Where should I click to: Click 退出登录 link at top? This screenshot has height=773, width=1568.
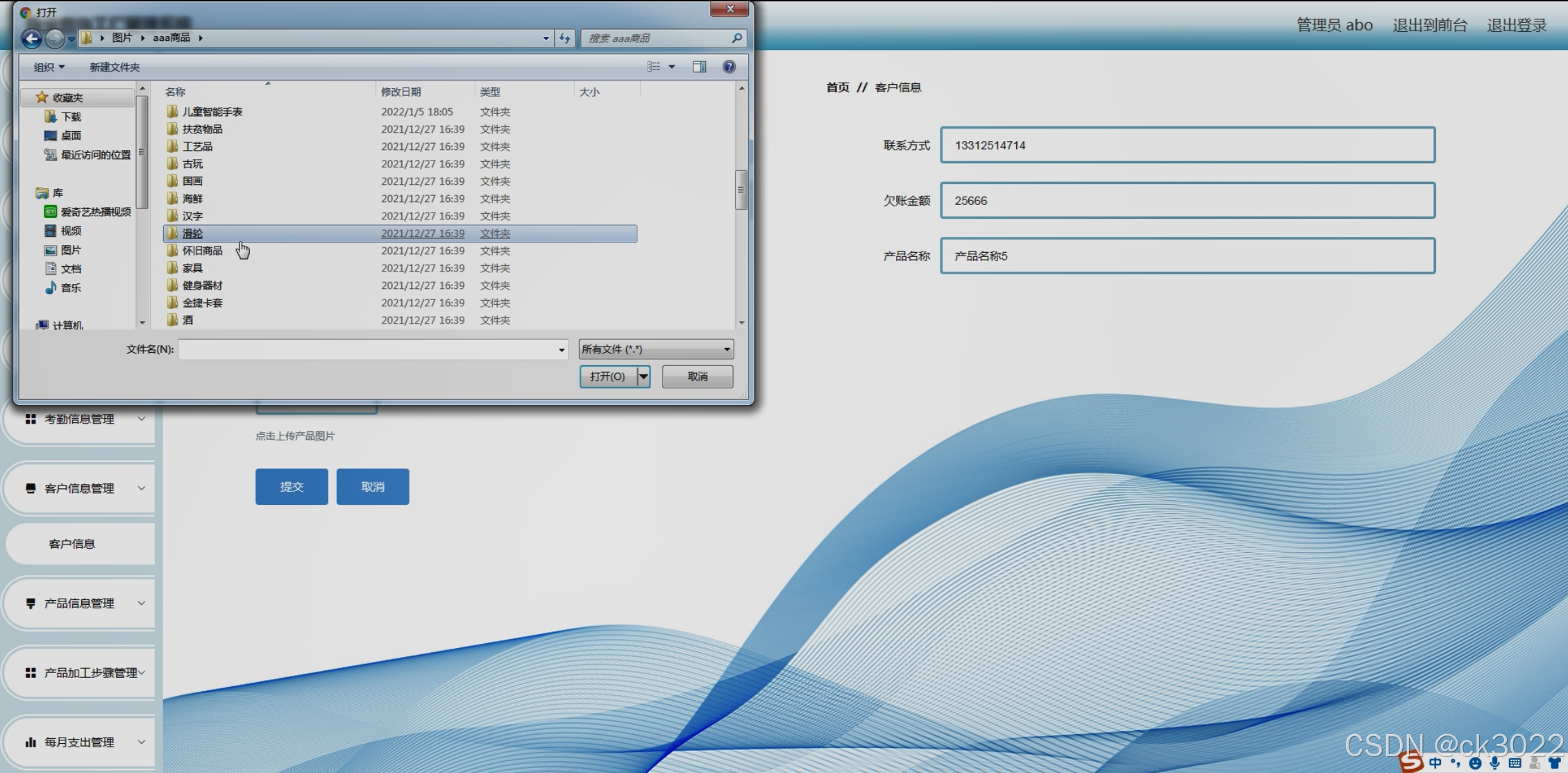tap(1517, 25)
